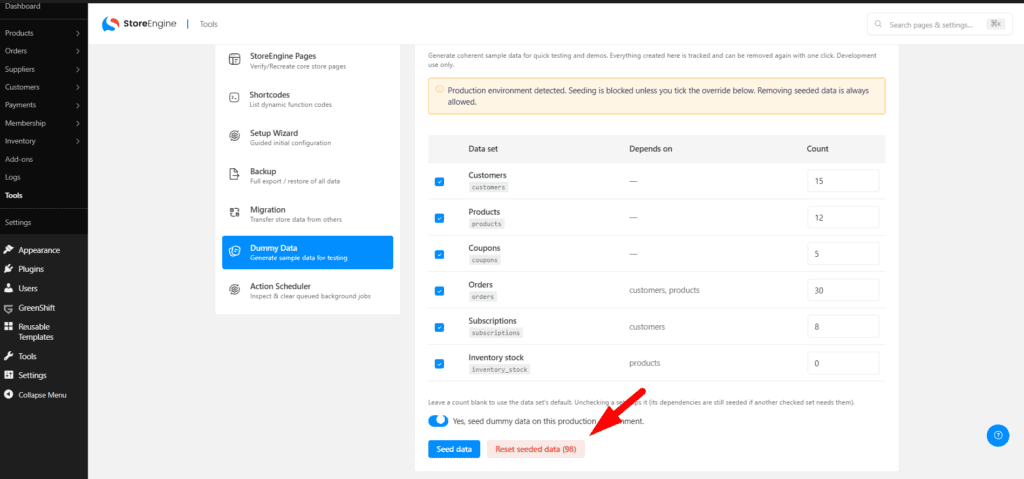
Task: Click the Search pages & settings field
Action: tap(939, 24)
